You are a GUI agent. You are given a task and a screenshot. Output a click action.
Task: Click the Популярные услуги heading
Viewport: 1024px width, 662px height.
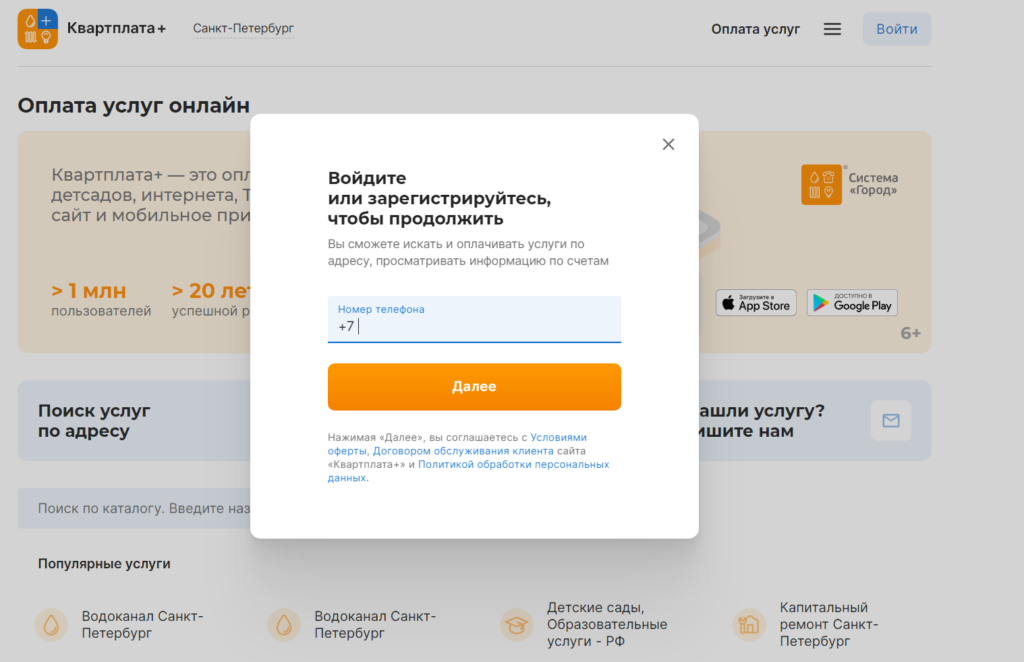104,563
